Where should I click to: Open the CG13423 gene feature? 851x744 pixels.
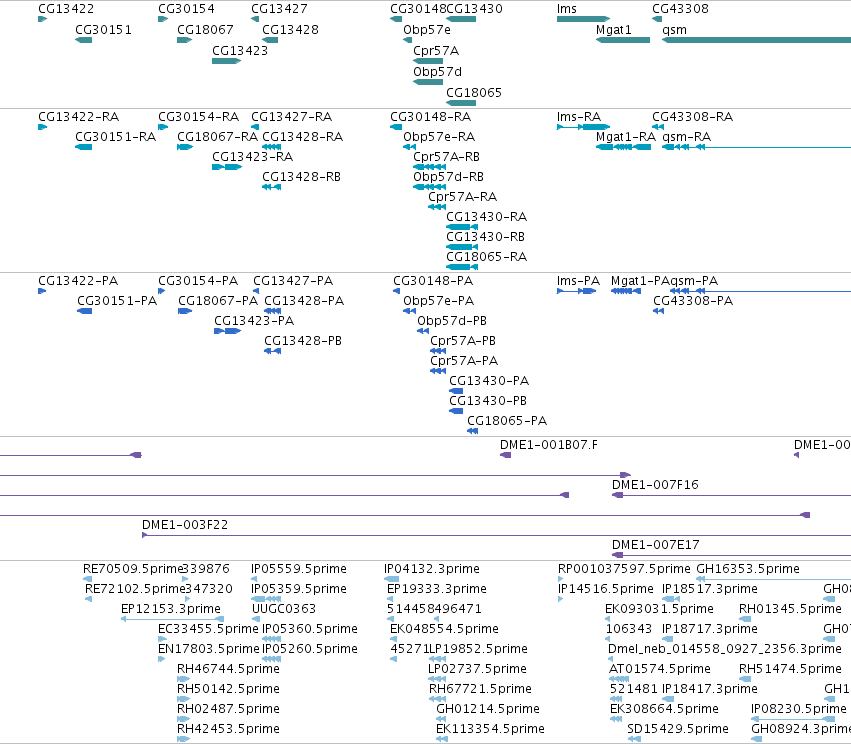(226, 61)
